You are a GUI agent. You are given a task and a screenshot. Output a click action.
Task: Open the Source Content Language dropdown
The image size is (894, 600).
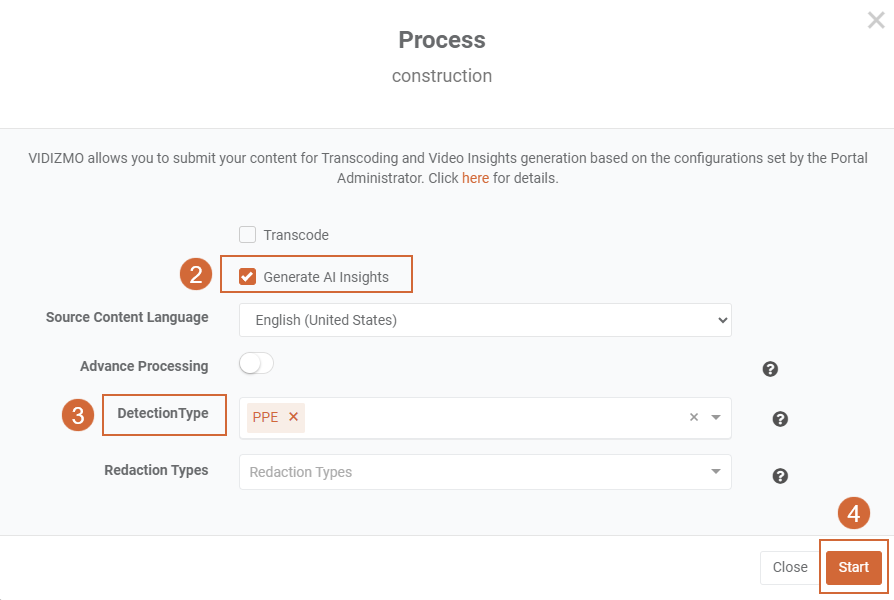[x=485, y=320]
